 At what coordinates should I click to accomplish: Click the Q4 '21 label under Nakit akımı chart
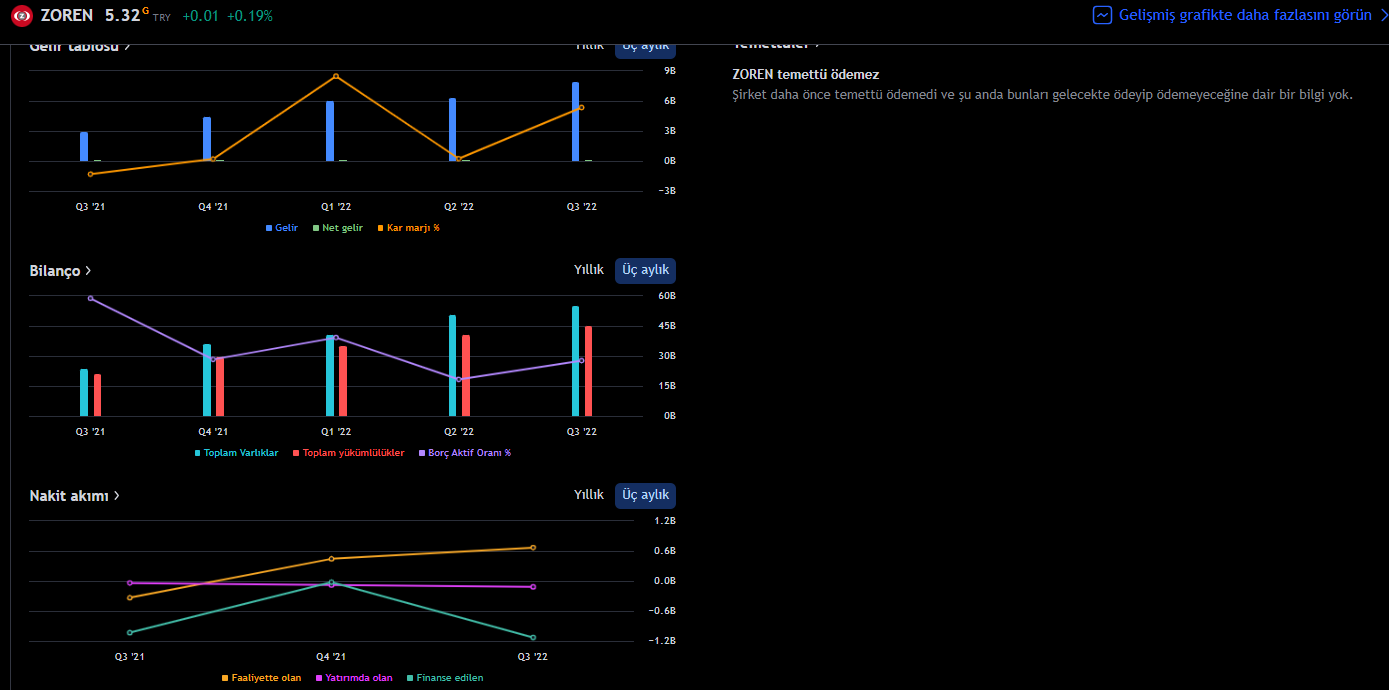331,657
